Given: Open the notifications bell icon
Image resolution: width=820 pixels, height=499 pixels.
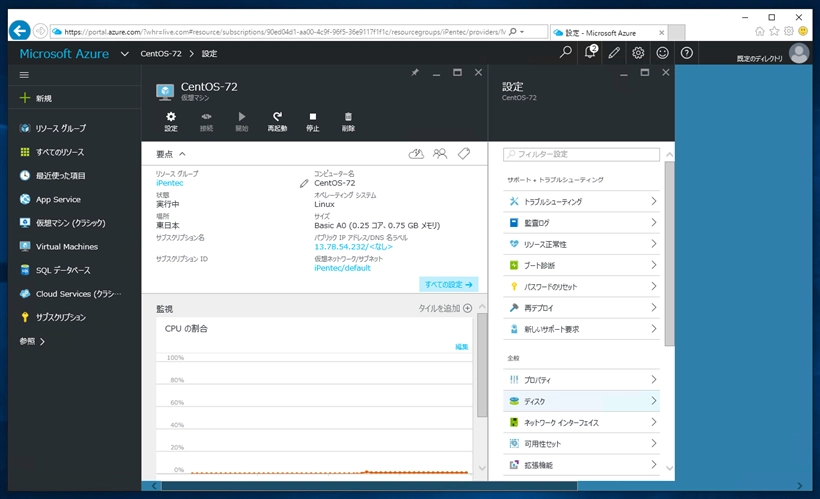Looking at the screenshot, I should 590,52.
